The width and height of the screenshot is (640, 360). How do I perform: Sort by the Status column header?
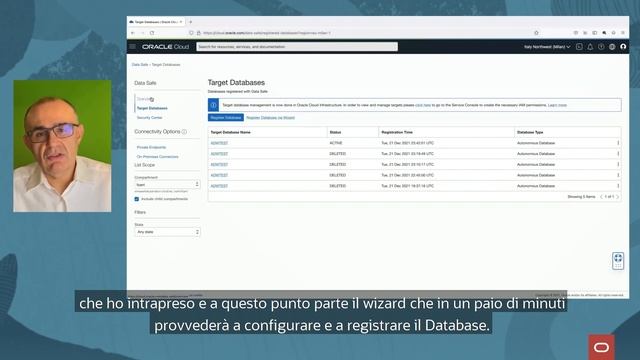[x=336, y=132]
